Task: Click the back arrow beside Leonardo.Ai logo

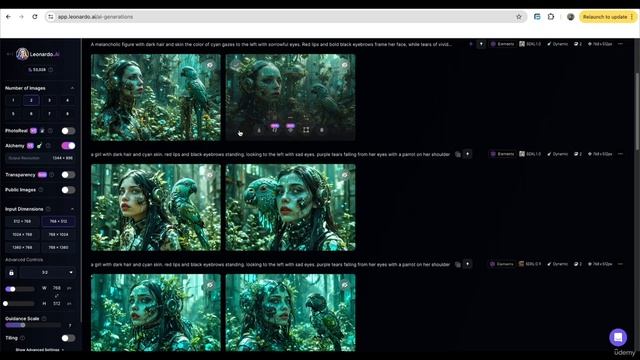Action: [9, 54]
